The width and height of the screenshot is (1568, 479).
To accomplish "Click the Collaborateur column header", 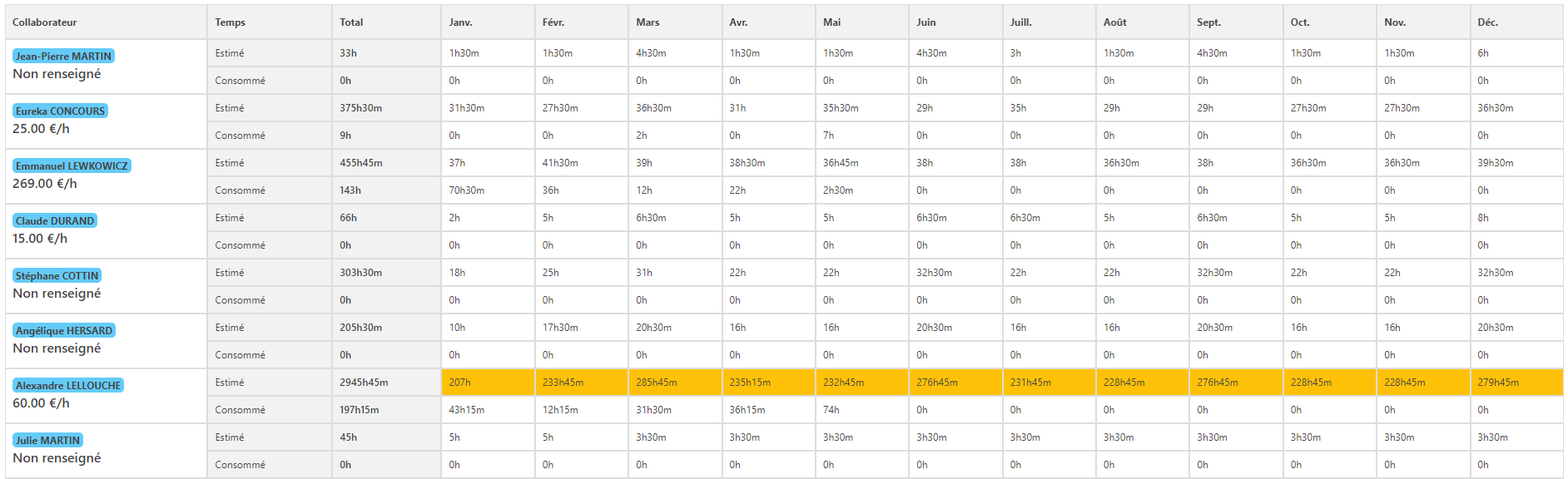I will coord(106,22).
